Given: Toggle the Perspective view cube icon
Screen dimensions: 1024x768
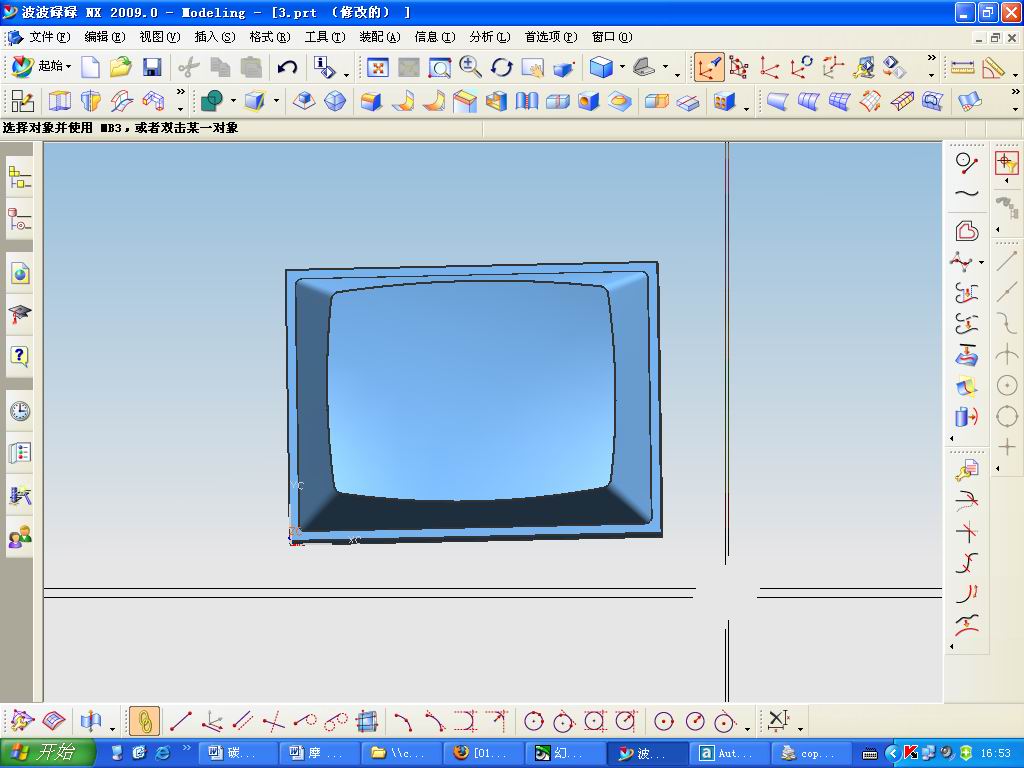Looking at the screenshot, I should click(564, 67).
